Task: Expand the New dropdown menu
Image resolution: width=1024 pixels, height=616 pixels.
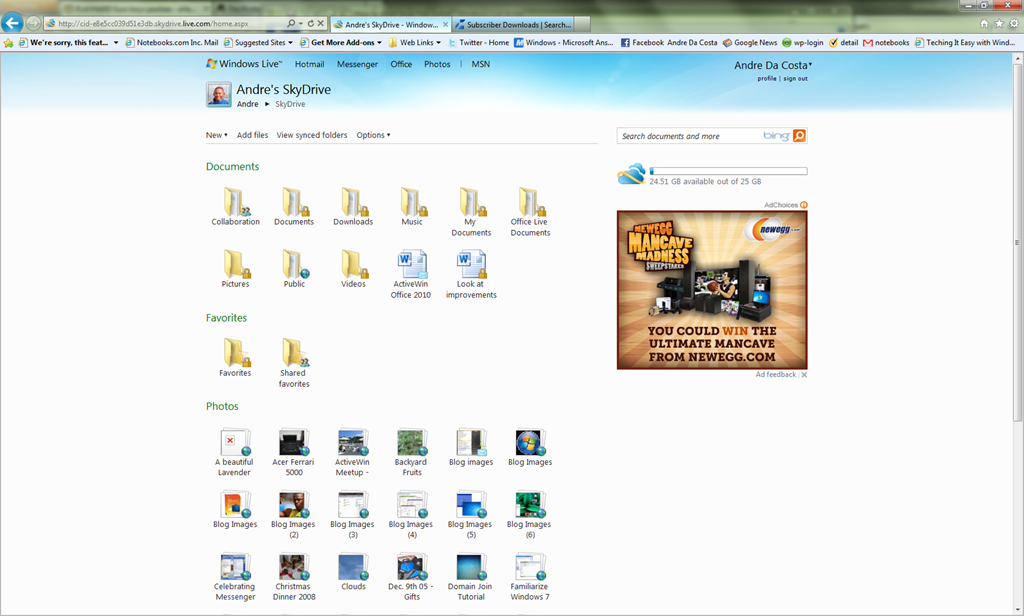Action: pos(217,135)
